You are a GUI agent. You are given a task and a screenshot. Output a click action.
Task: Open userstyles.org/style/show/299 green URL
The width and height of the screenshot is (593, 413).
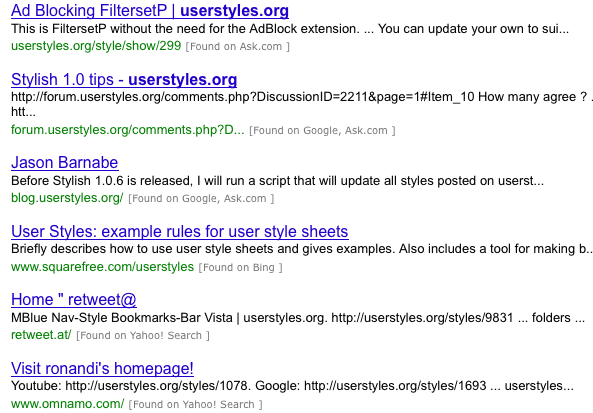pos(96,46)
